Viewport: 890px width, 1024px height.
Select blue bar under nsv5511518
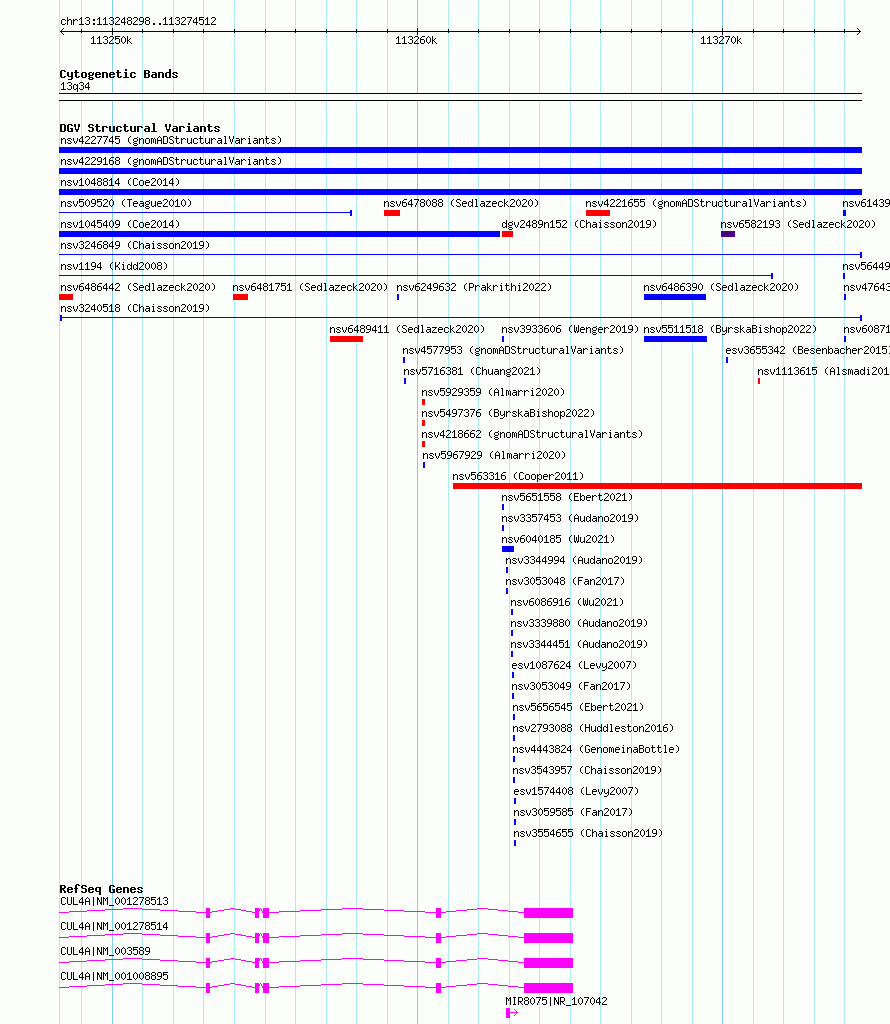[x=675, y=339]
